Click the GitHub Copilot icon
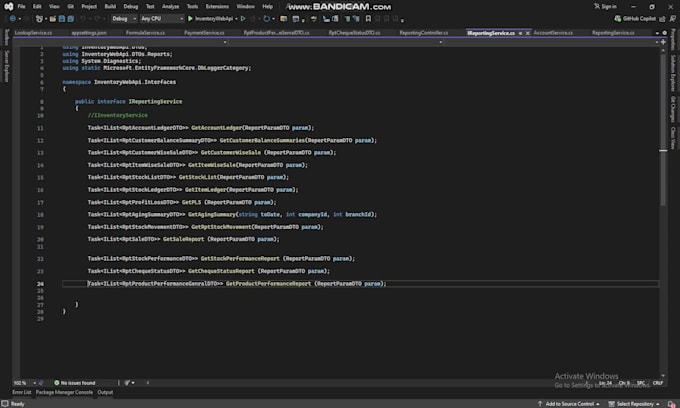 tap(618, 19)
